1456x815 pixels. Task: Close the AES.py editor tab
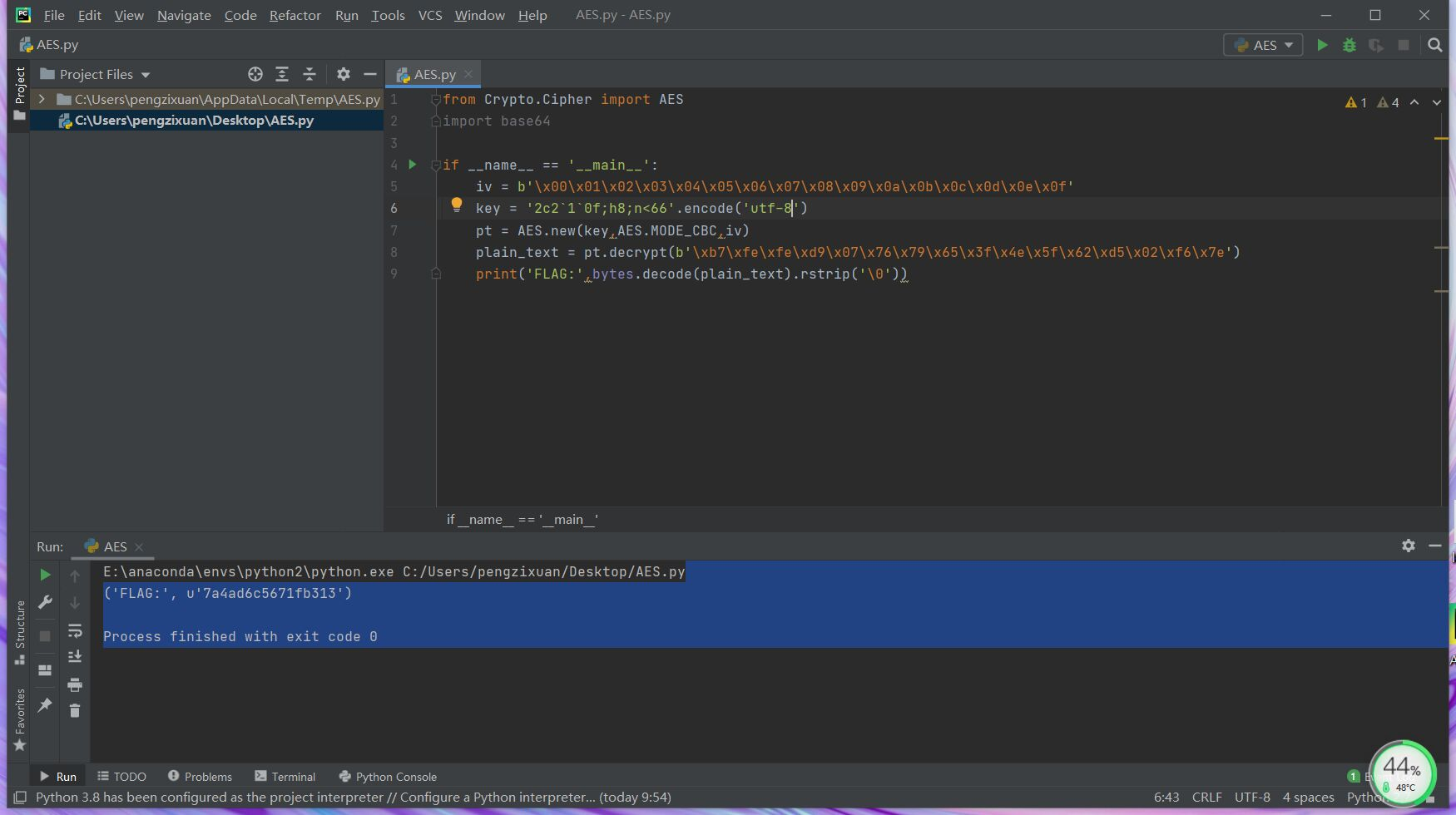pyautogui.click(x=468, y=74)
